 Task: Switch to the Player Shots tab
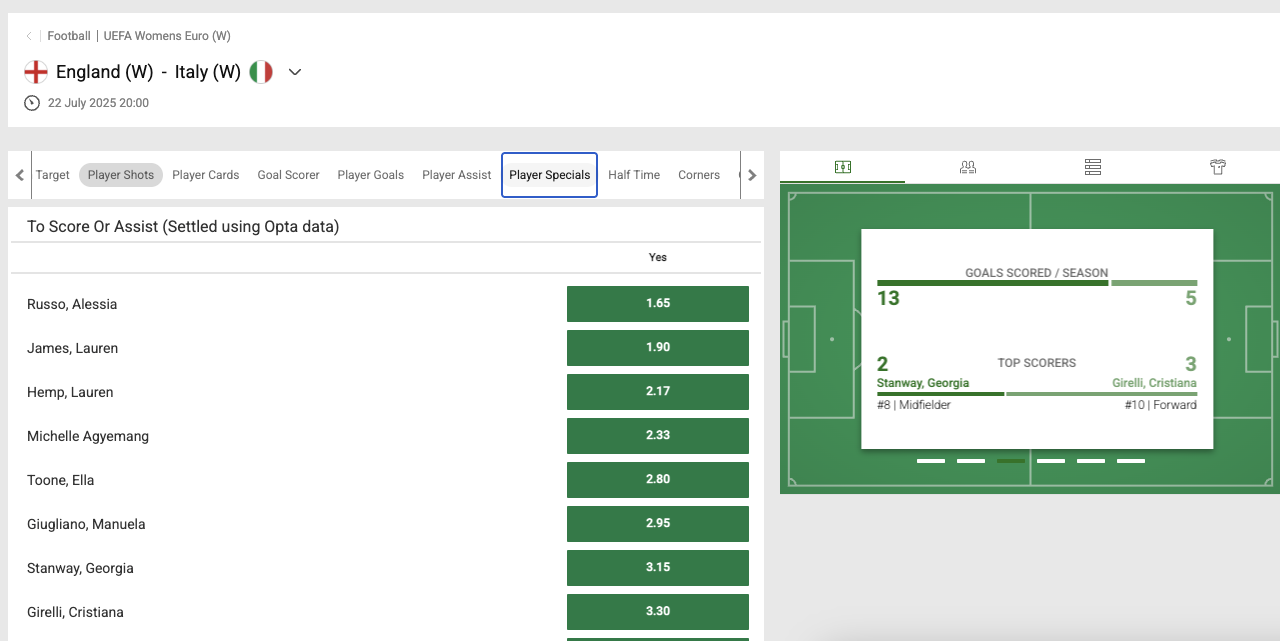pyautogui.click(x=121, y=175)
